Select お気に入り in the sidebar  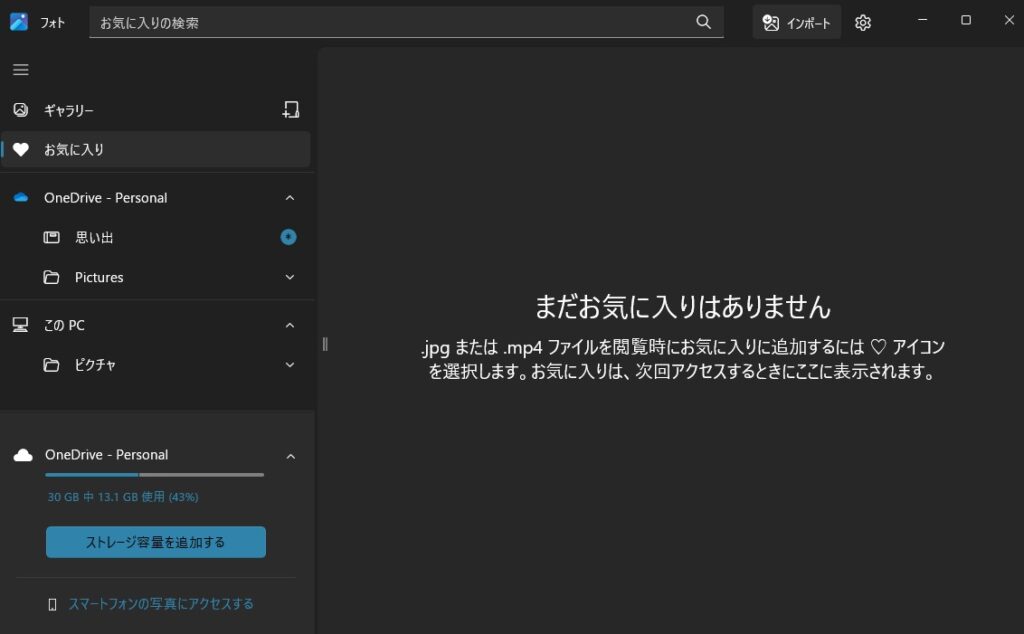(x=74, y=149)
